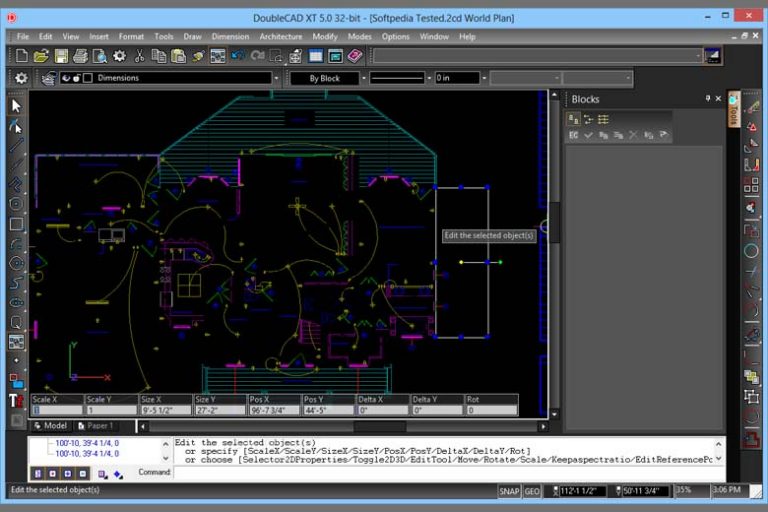
Task: Click the vertical Tools tab on right edge
Action: [734, 111]
